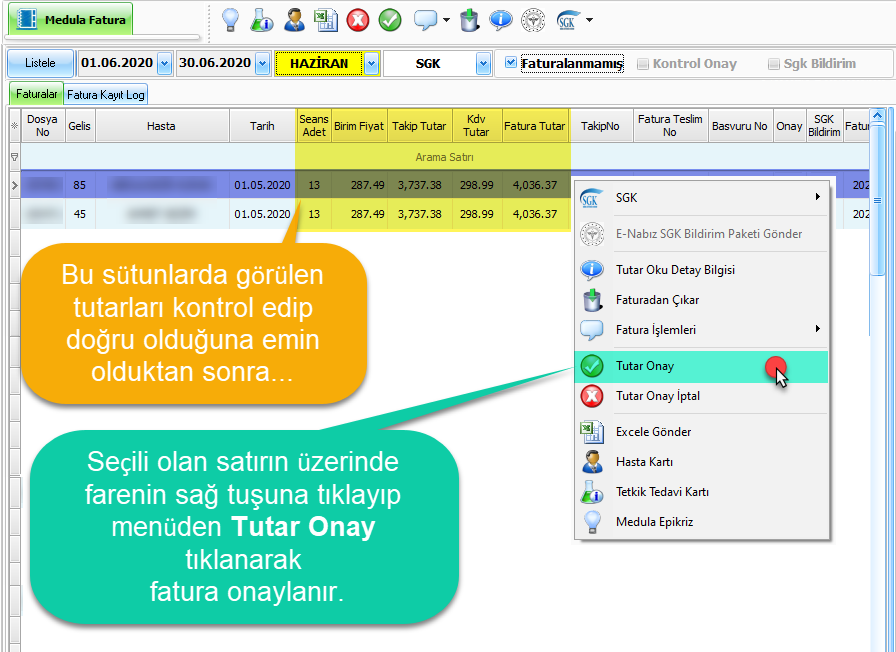The image size is (896, 652).
Task: Click the scroll-up arrow of the grid scrollbar
Action: click(x=877, y=116)
